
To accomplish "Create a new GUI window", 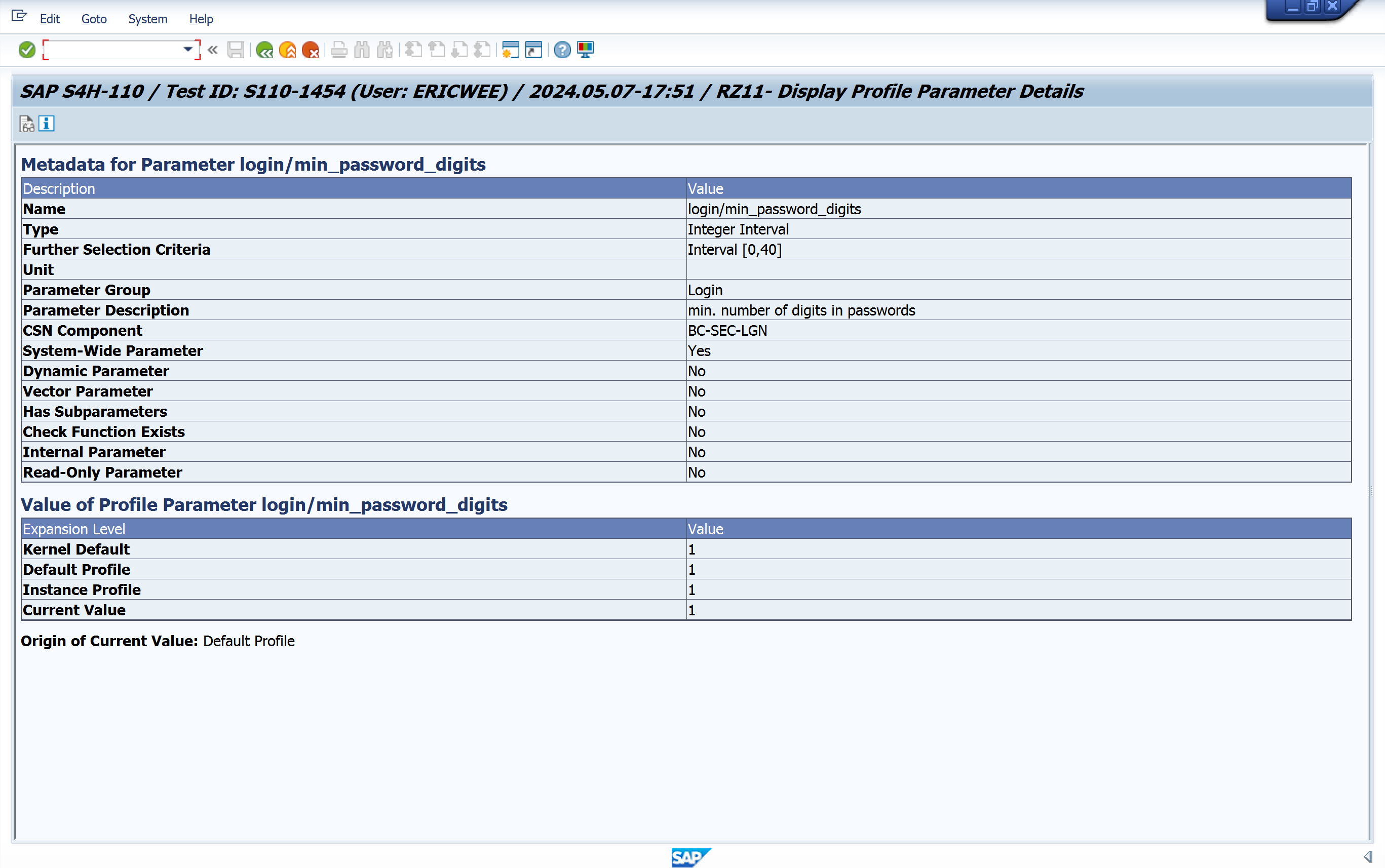I will pyautogui.click(x=510, y=50).
